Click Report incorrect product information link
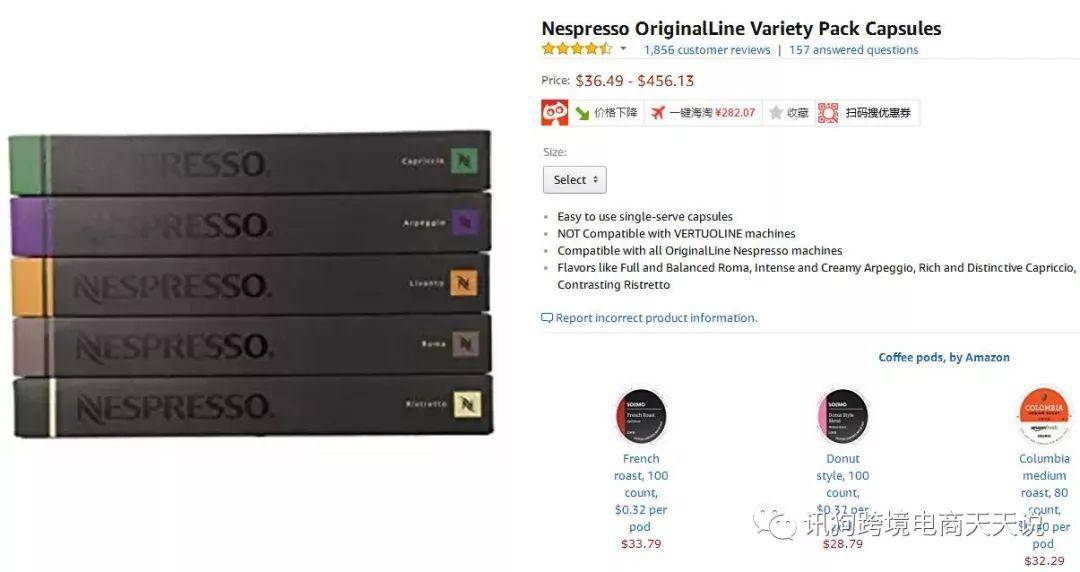 pos(656,318)
